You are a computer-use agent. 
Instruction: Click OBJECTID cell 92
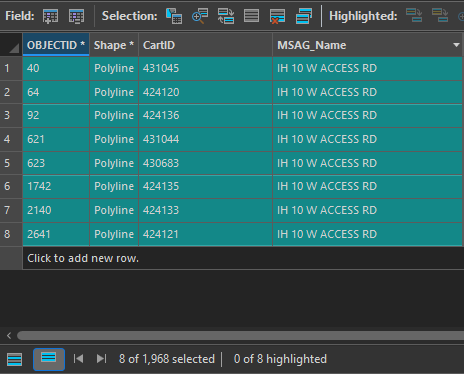[x=56, y=115]
